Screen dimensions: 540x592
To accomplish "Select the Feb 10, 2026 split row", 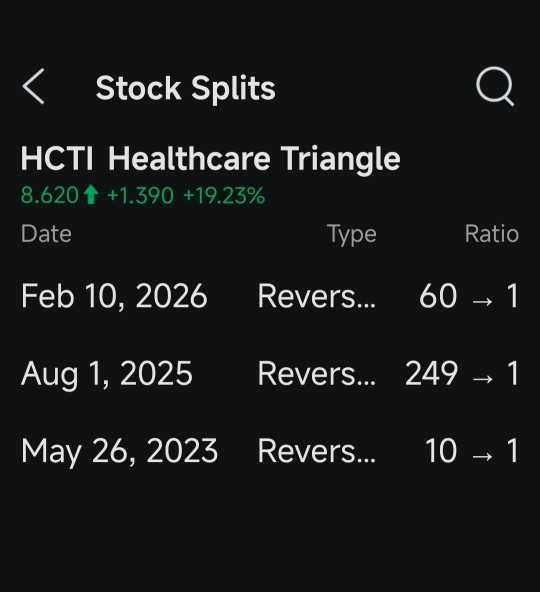I will (270, 296).
